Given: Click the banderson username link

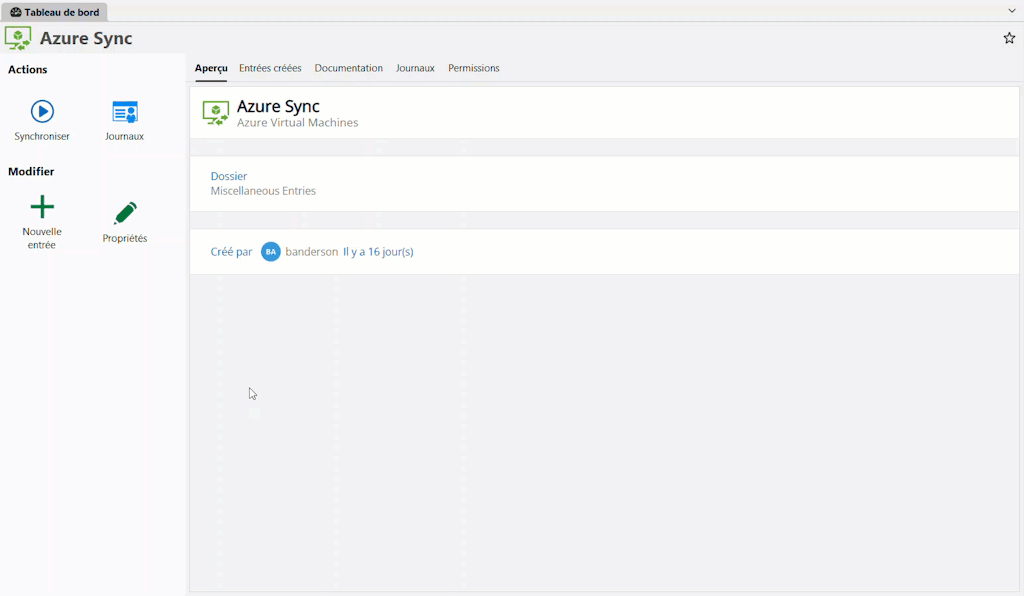Looking at the screenshot, I should tap(312, 252).
